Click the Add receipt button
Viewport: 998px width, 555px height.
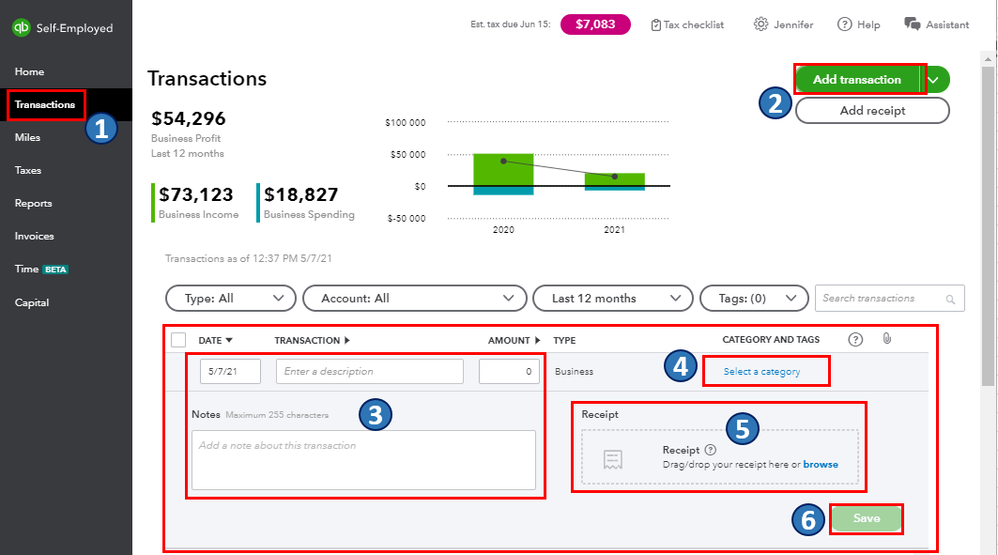872,111
